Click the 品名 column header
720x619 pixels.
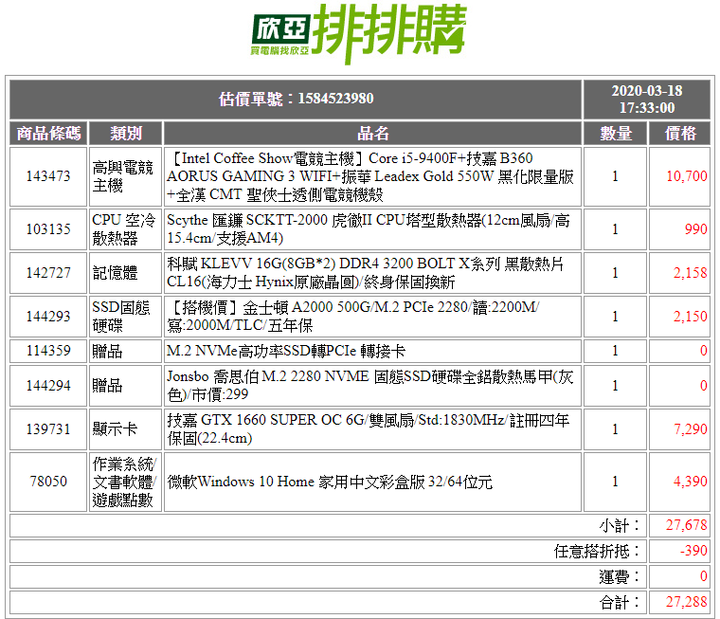click(373, 134)
